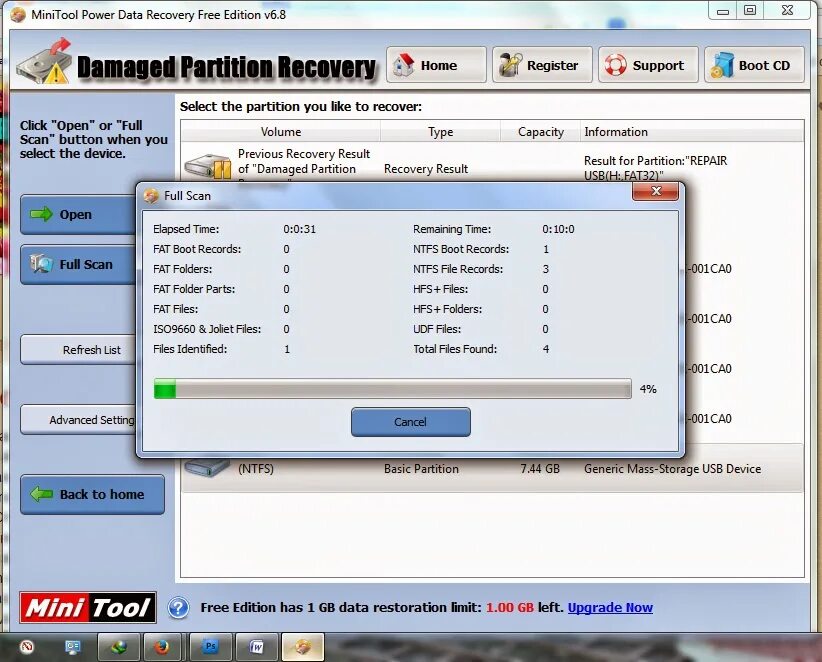822x662 pixels.
Task: Open Advanced Setting
Action: point(79,420)
